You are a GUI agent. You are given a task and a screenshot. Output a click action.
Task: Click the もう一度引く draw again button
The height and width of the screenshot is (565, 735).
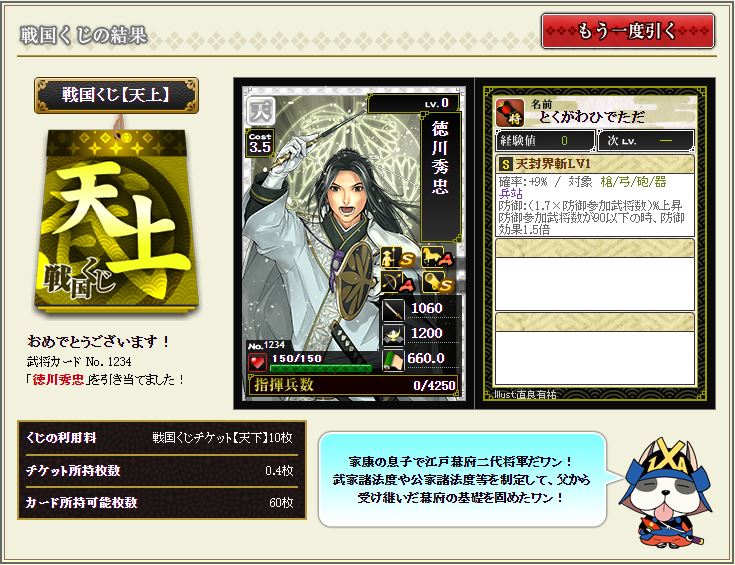tap(628, 31)
